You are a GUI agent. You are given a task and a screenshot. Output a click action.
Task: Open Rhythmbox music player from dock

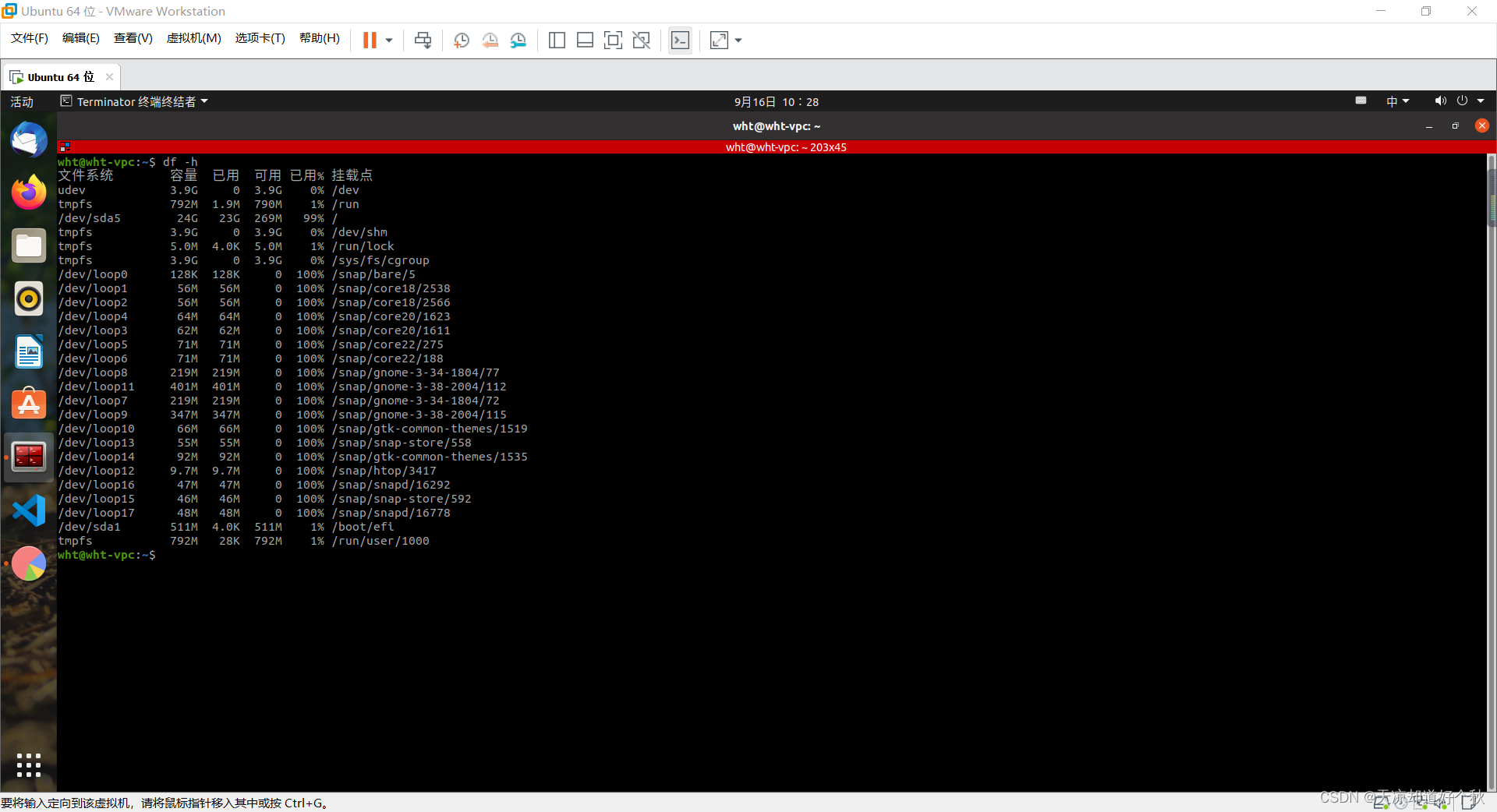click(29, 298)
